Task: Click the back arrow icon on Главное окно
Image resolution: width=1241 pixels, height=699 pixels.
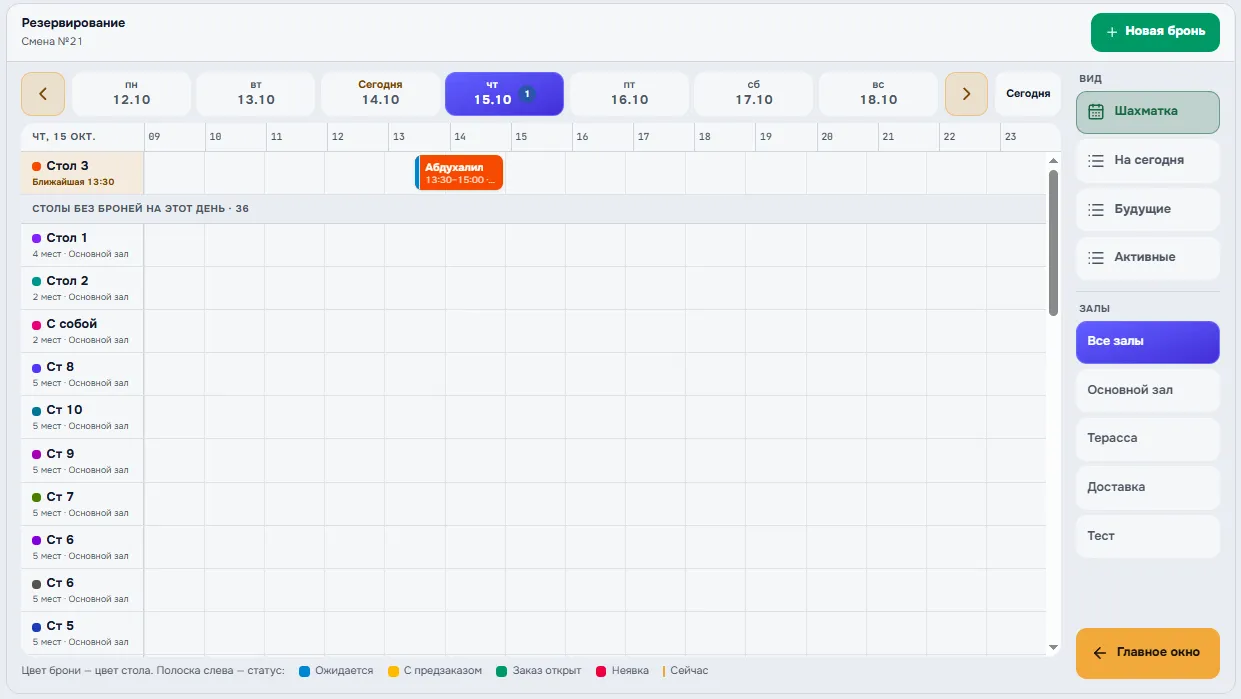Action: coord(1100,653)
